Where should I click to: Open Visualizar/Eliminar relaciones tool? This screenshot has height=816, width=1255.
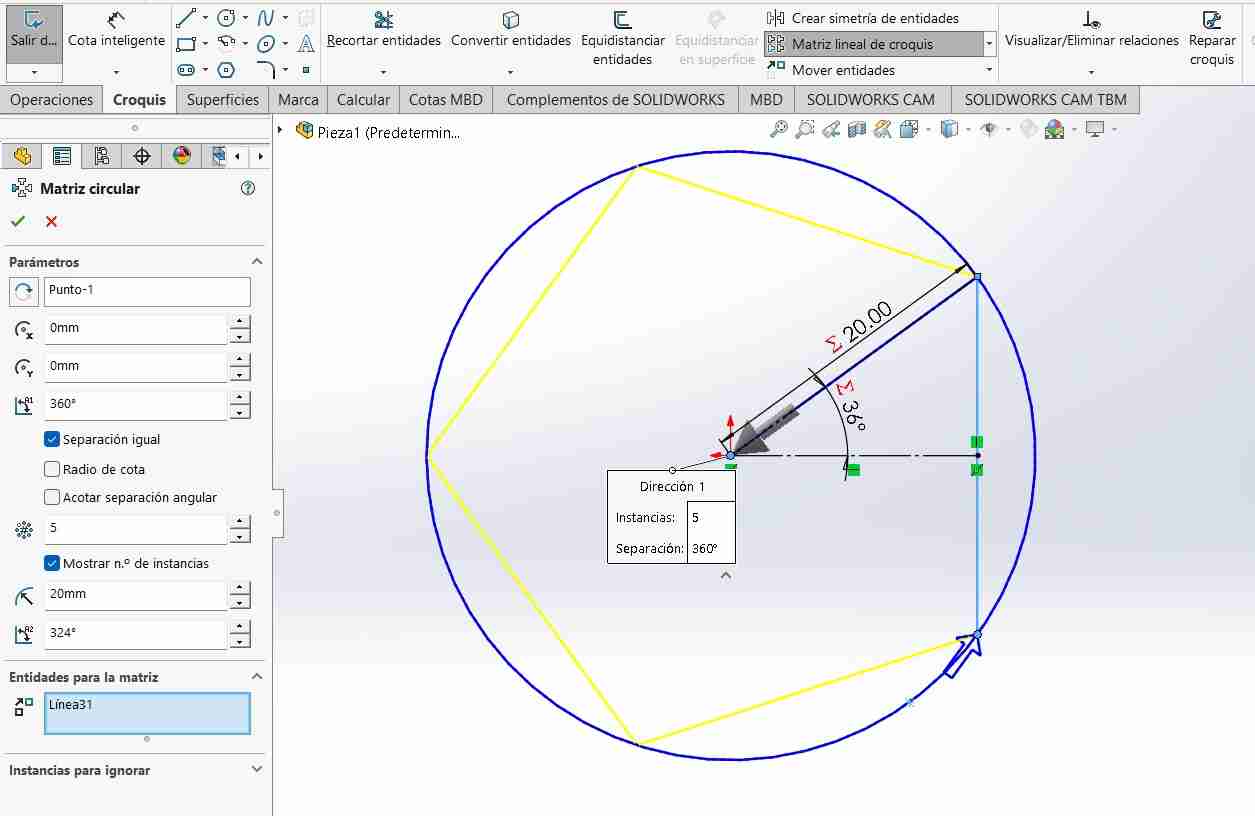click(1092, 31)
